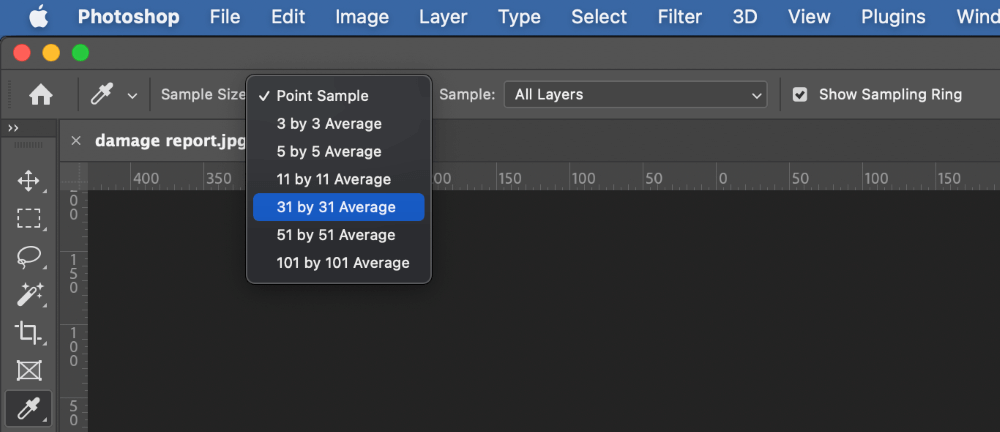Choose Point Sample option
Screen dimensions: 1000x432
coord(322,96)
